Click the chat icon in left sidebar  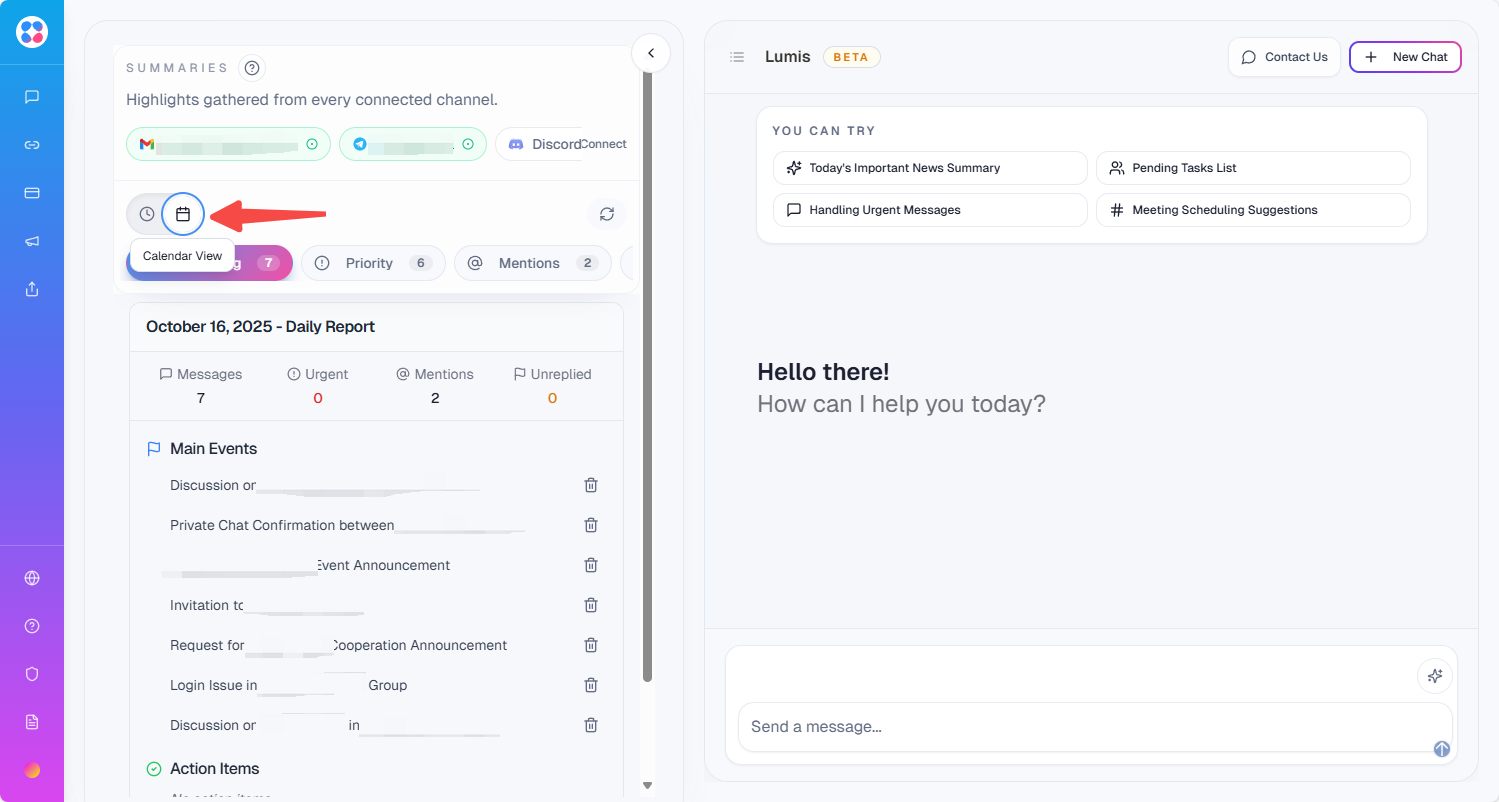coord(32,97)
